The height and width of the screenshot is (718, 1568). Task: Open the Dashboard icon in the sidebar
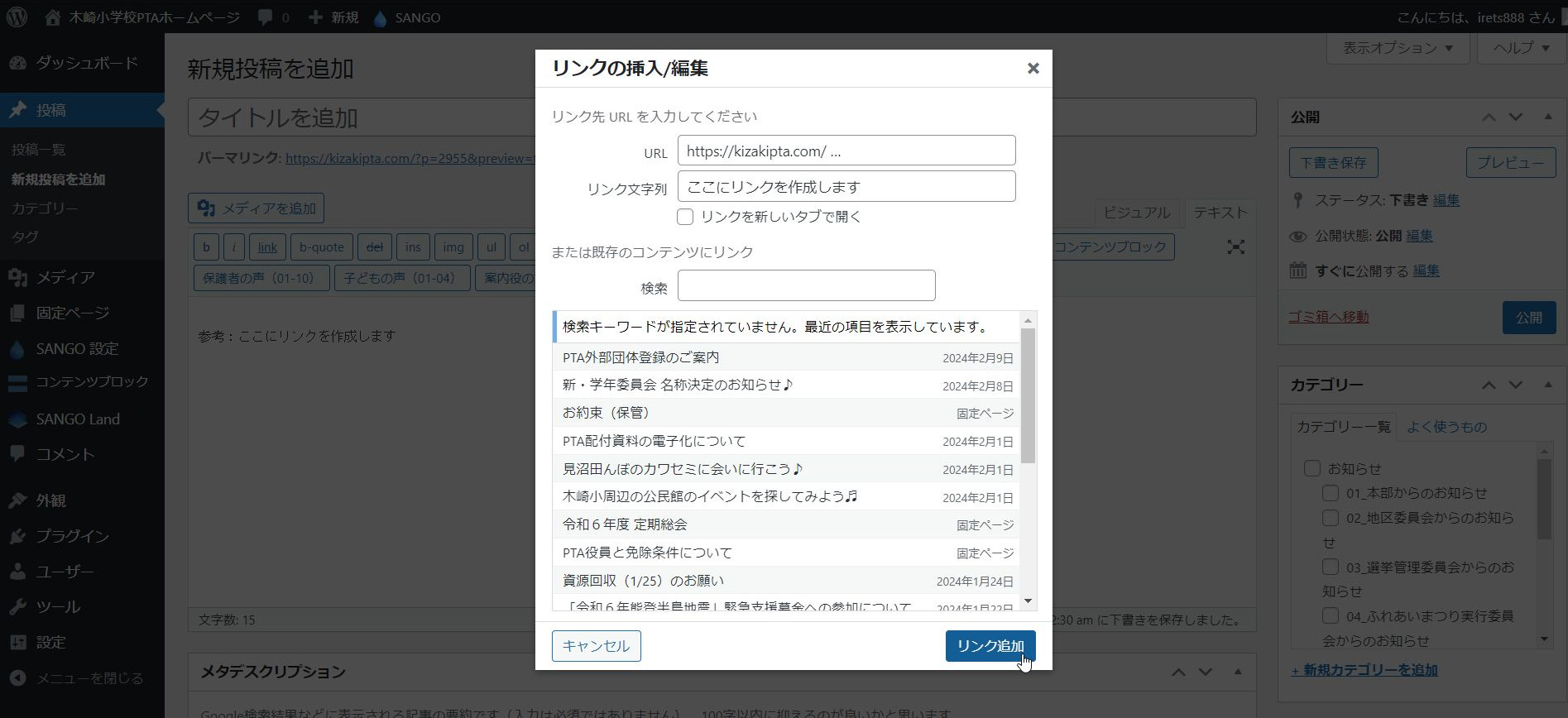tap(18, 63)
